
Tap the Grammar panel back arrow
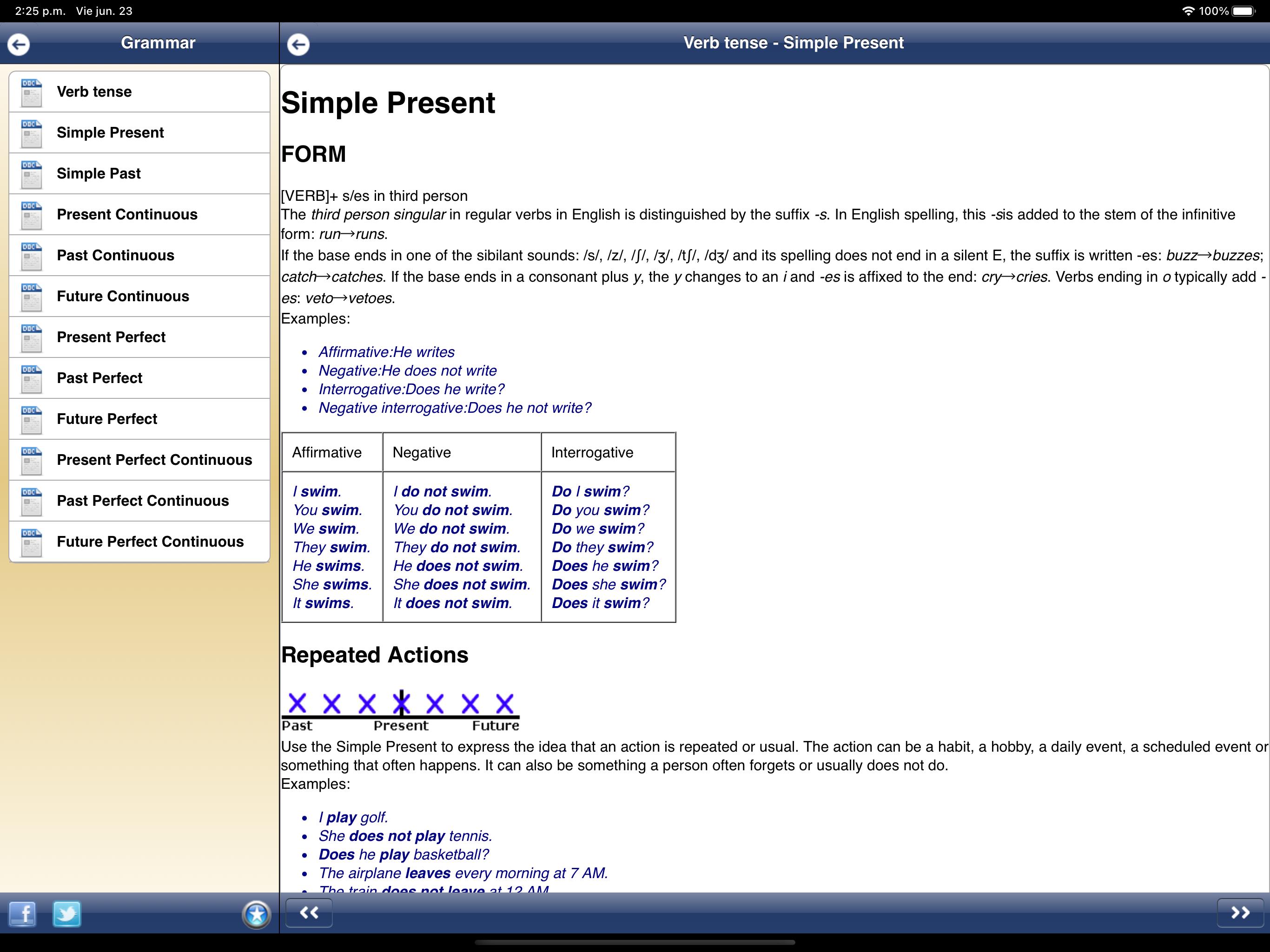pos(19,44)
